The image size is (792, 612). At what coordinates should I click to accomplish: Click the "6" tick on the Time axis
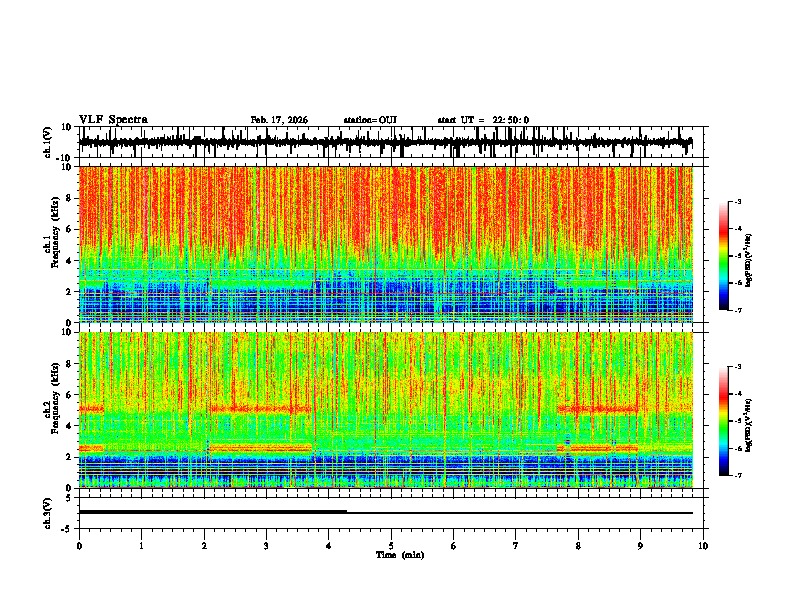tap(454, 546)
